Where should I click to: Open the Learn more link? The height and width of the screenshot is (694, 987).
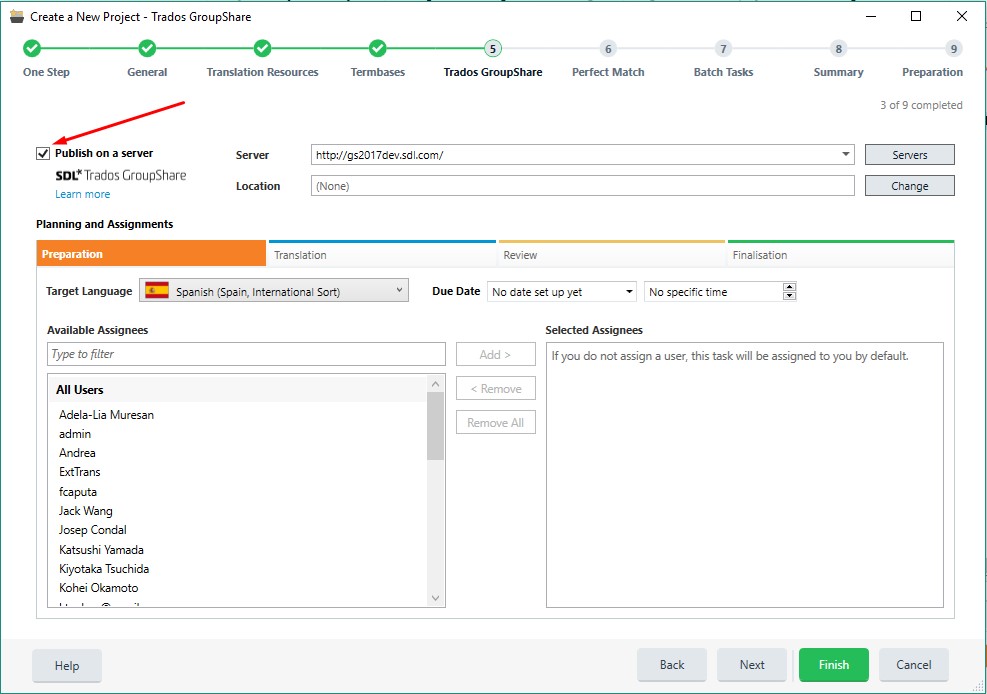82,194
